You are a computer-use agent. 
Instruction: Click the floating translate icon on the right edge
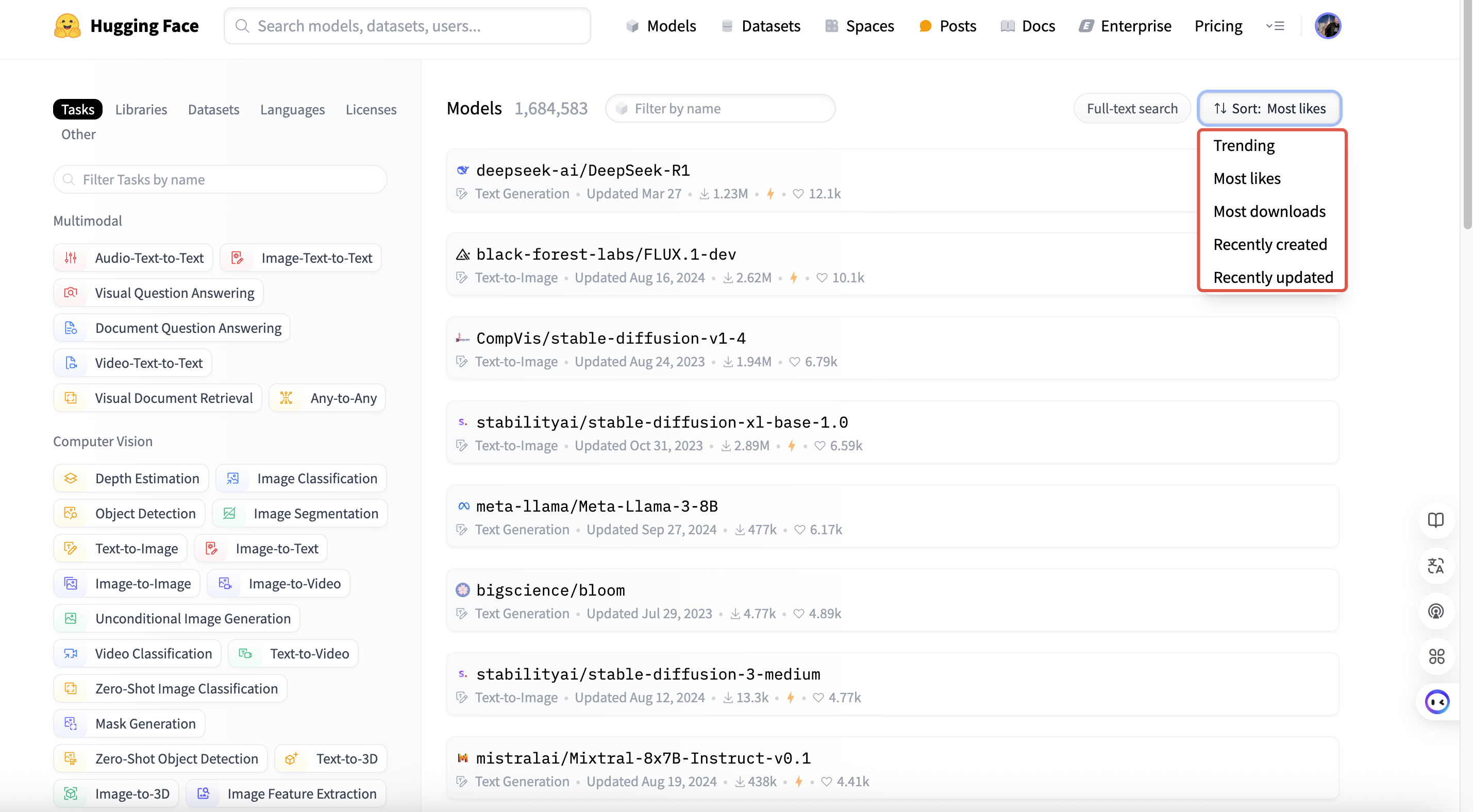click(x=1436, y=566)
